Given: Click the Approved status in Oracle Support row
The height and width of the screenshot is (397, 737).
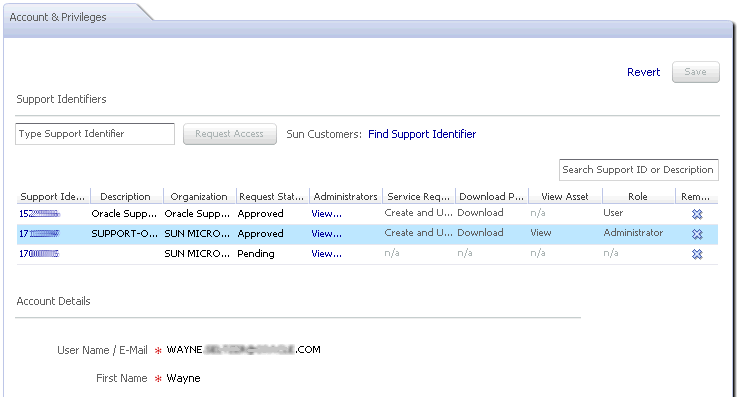Looking at the screenshot, I should pos(260,214).
